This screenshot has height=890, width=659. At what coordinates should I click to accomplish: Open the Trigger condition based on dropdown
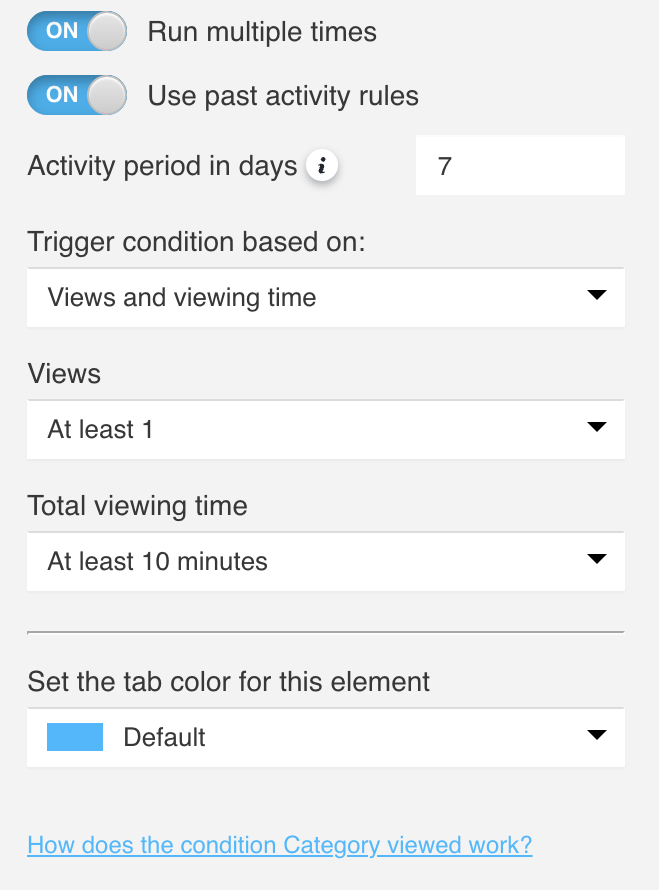tap(326, 297)
